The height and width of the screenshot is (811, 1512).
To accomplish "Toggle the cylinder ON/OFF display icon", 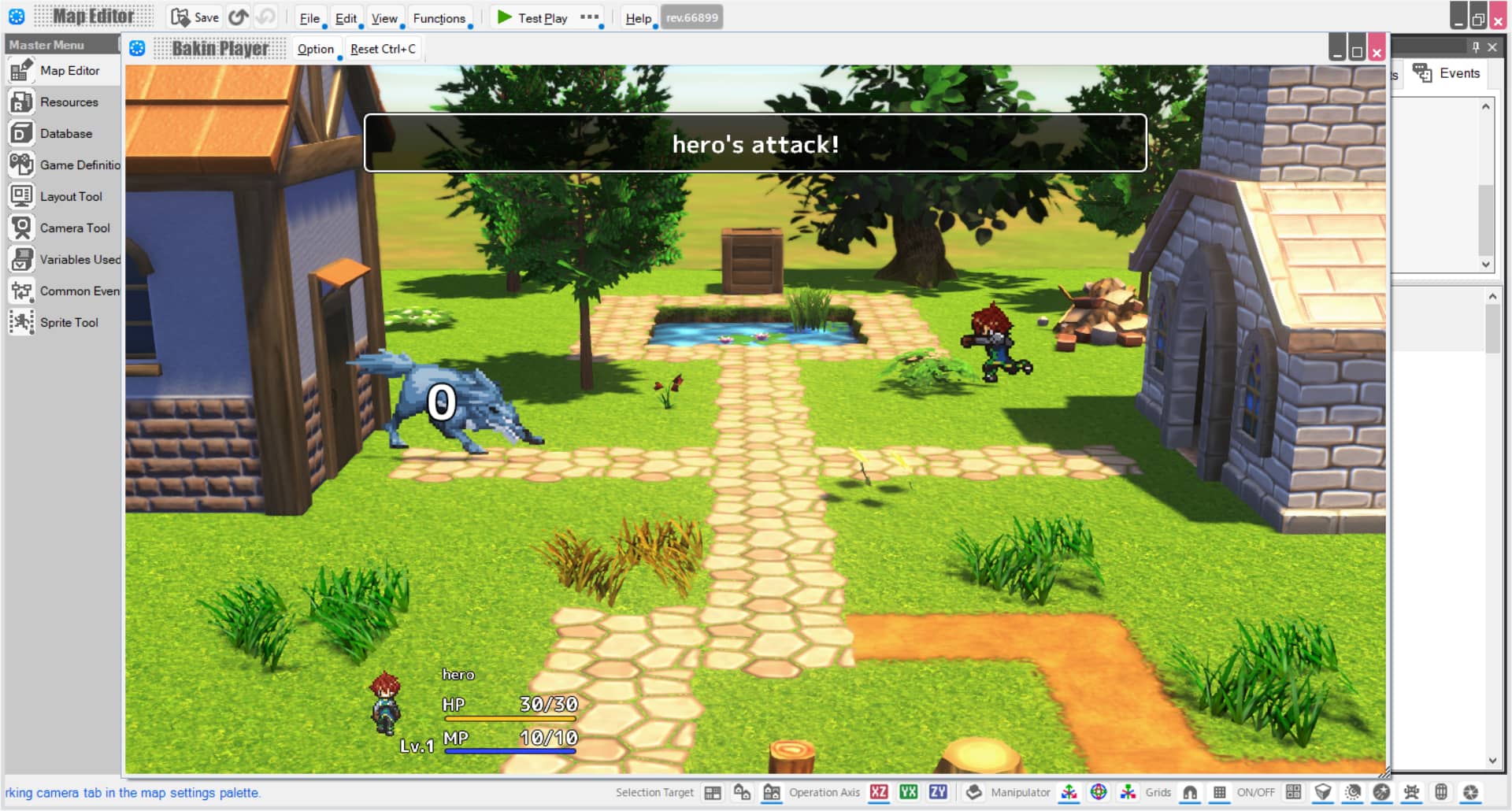I will point(1441,792).
